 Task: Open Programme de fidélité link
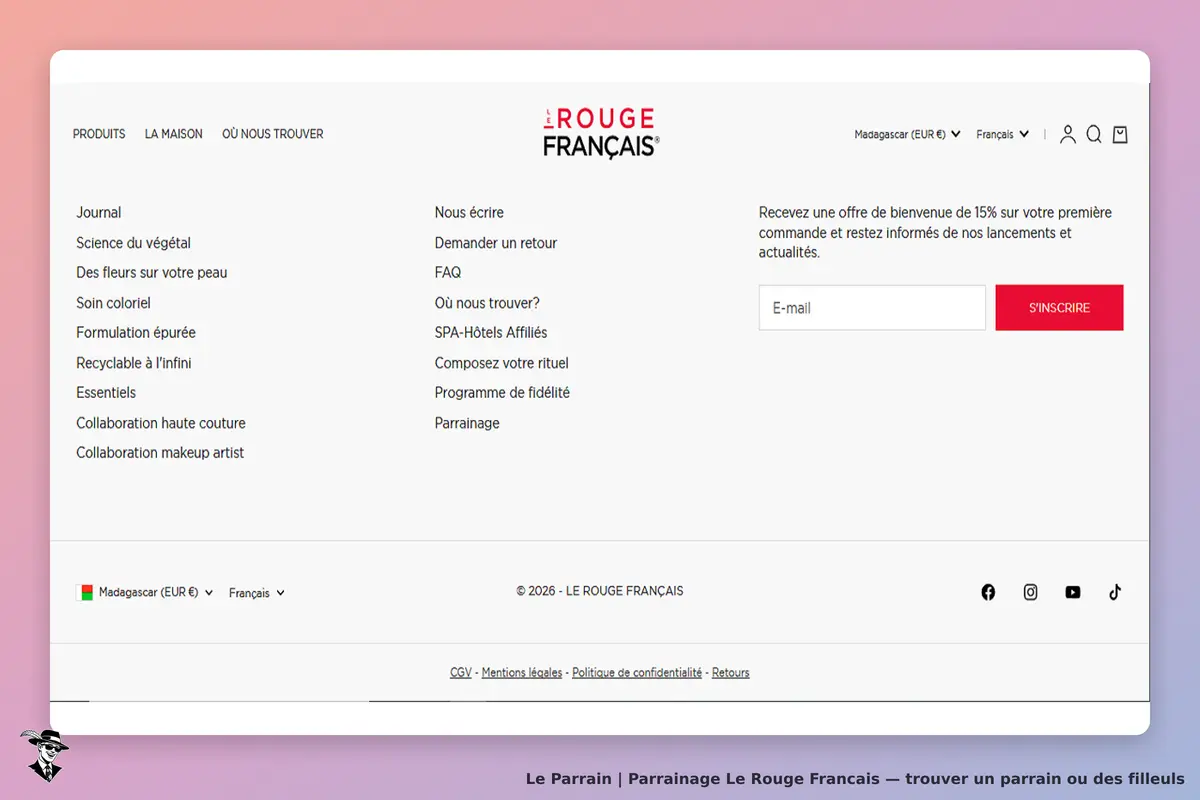pos(502,393)
